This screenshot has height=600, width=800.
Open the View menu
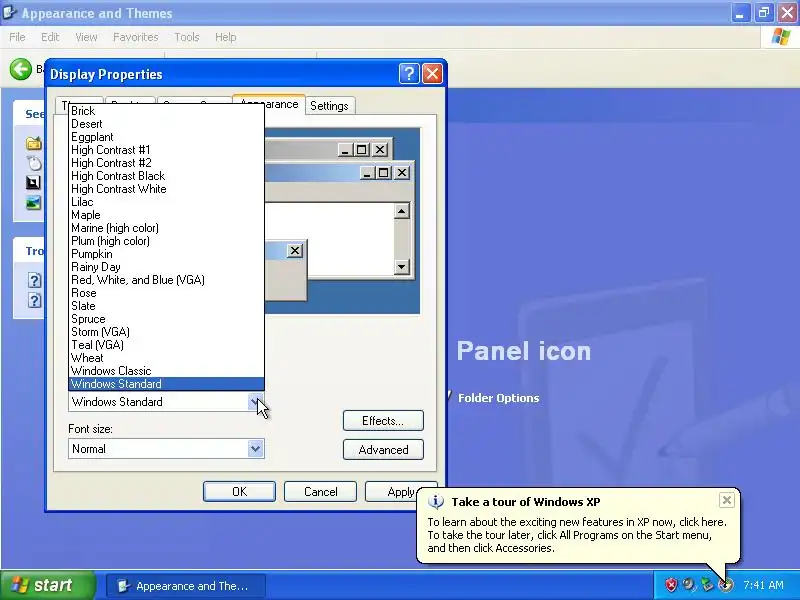[86, 37]
